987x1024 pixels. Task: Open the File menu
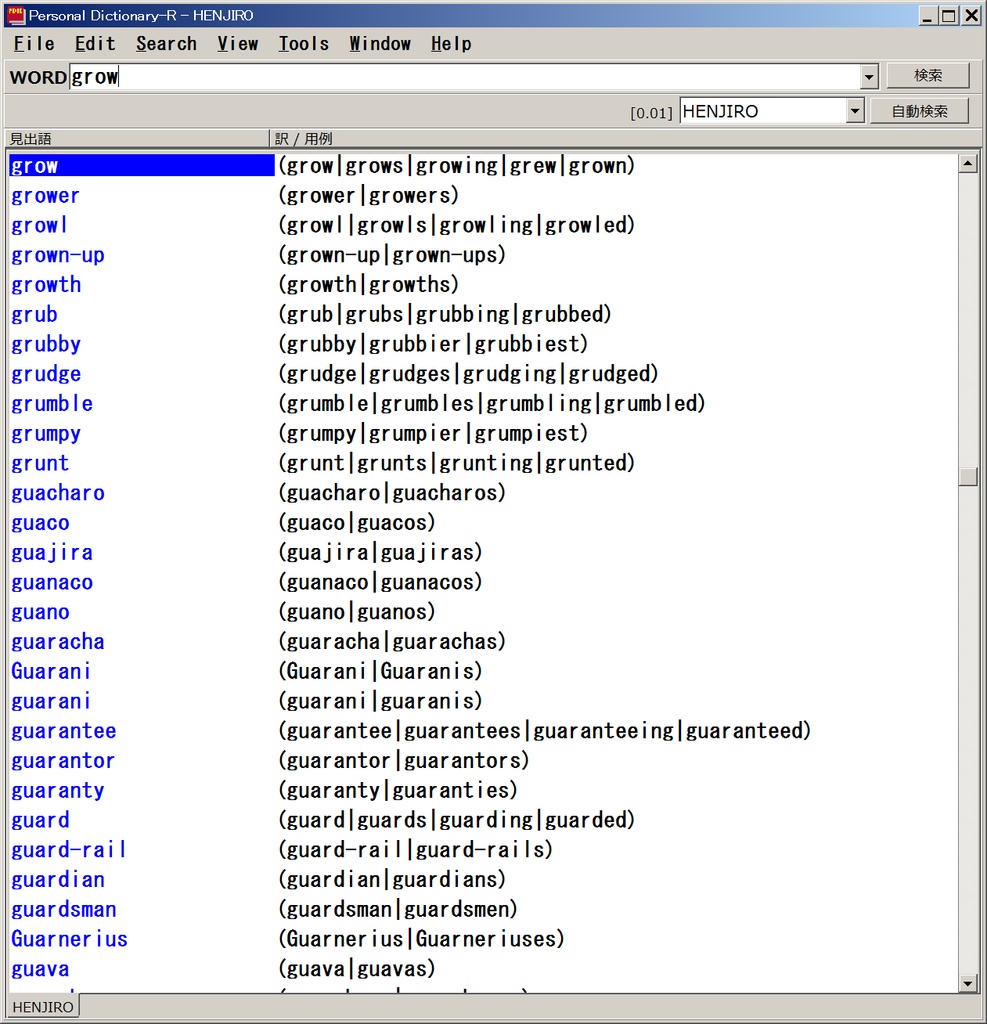34,44
